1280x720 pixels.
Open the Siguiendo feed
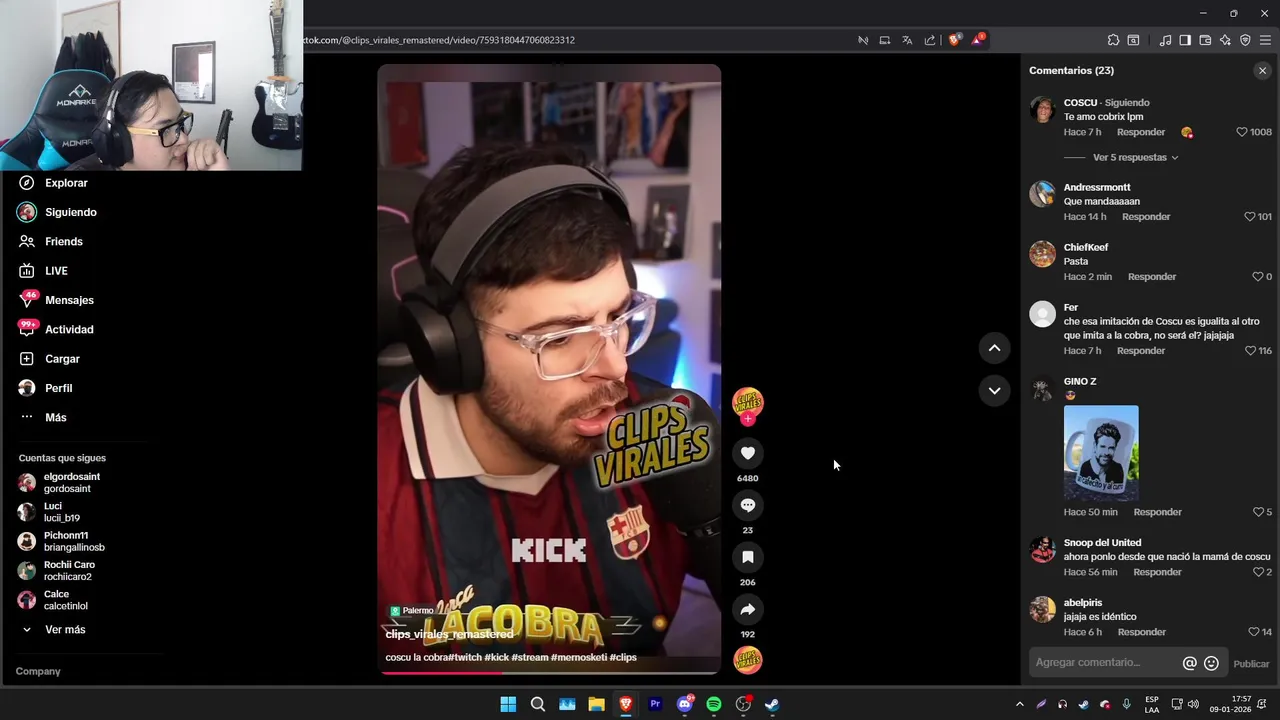[x=70, y=212]
